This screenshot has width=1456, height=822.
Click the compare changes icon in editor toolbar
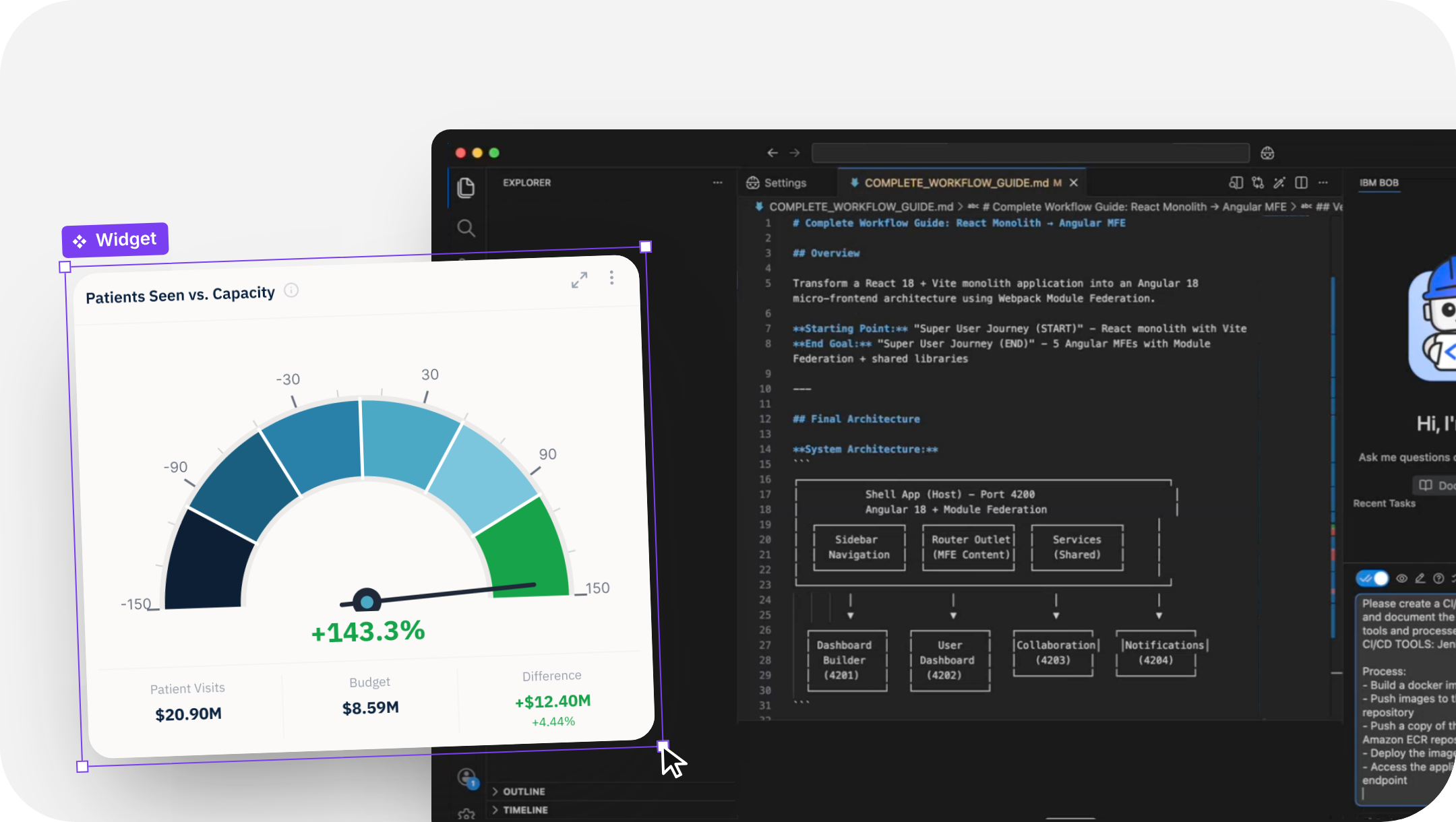tap(1258, 183)
